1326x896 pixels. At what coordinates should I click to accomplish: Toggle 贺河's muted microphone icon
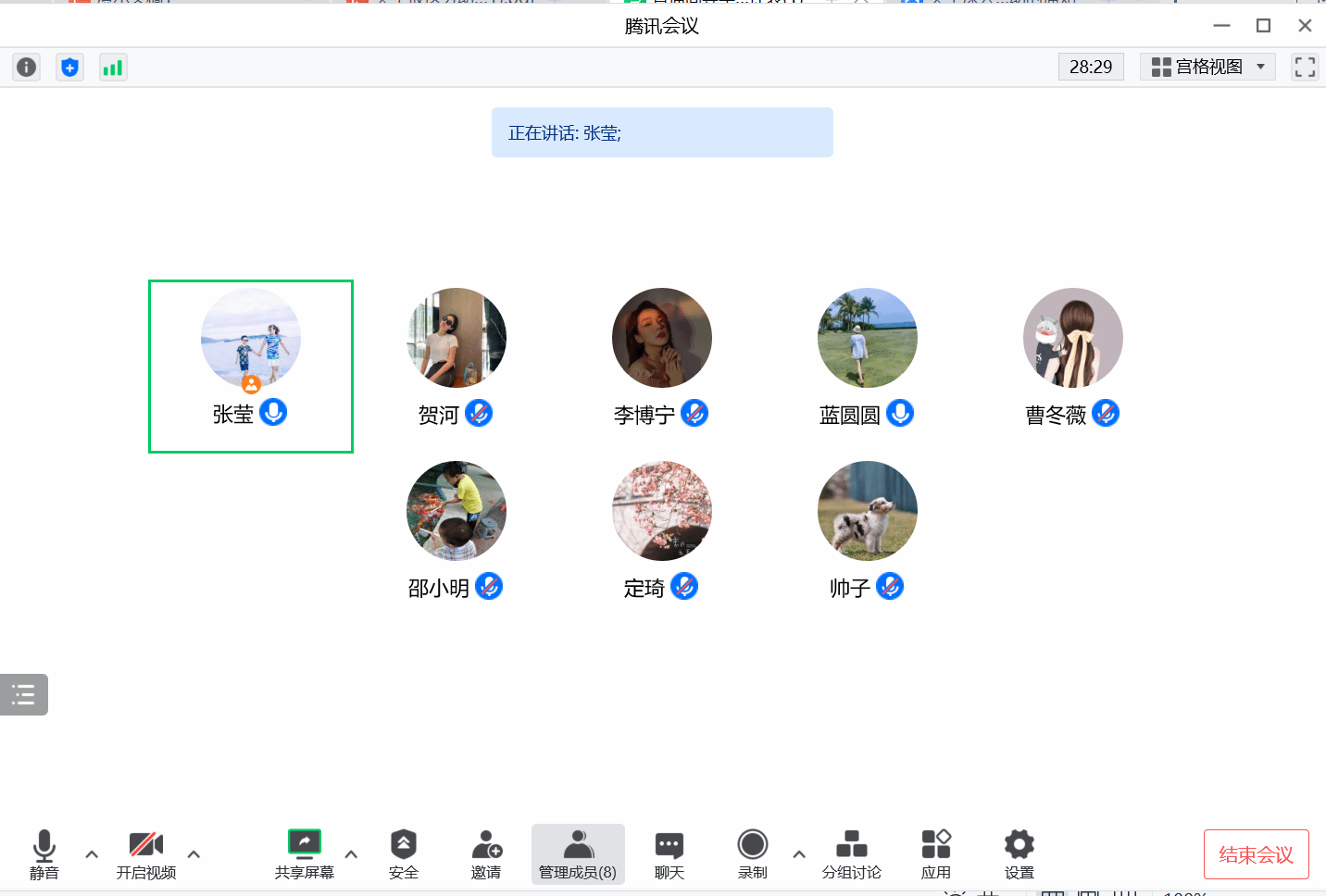pos(479,413)
